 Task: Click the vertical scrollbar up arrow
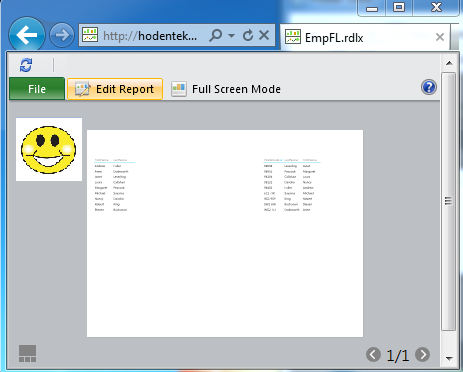point(449,63)
